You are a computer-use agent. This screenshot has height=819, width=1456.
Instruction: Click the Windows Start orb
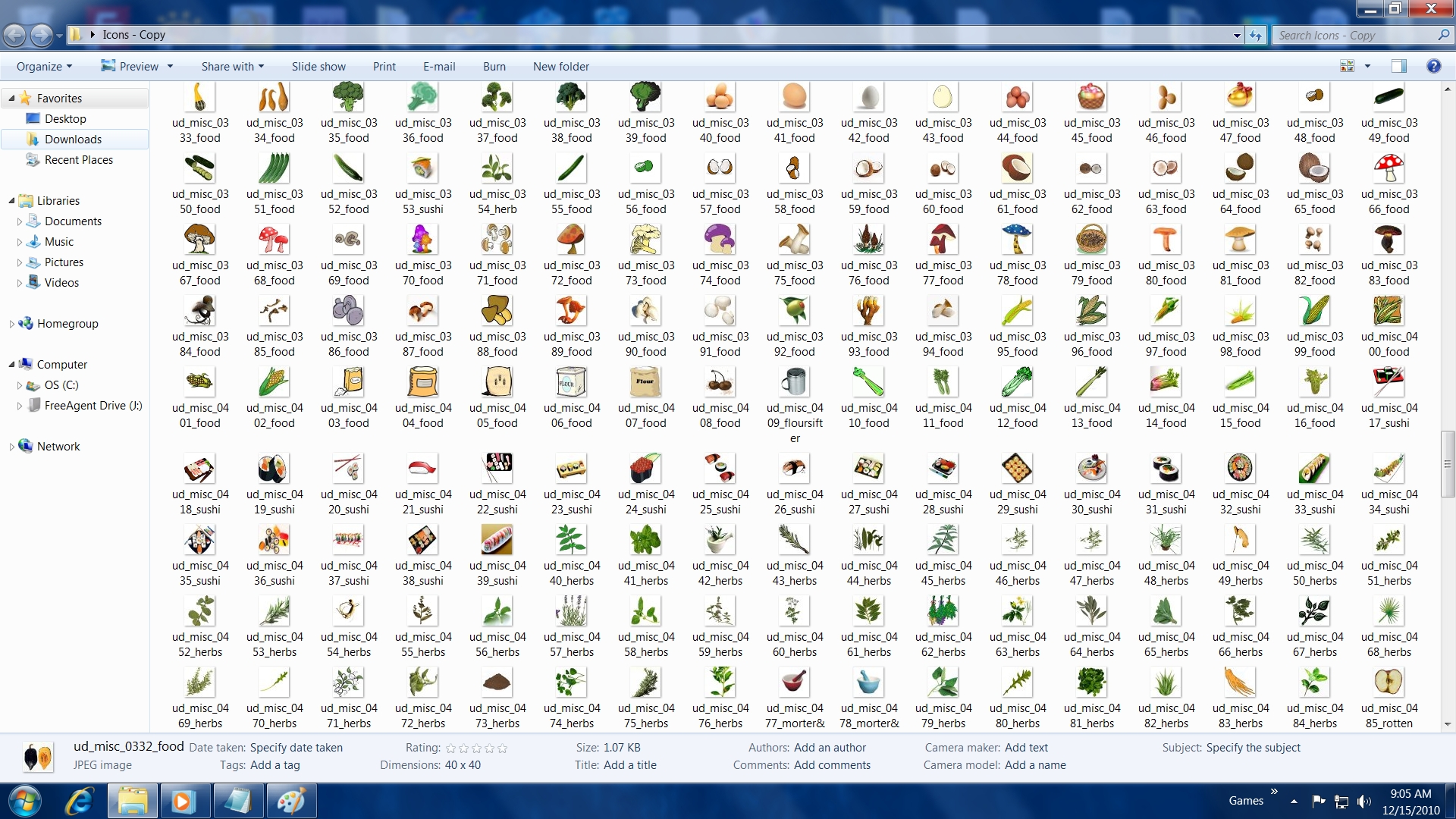pos(25,801)
